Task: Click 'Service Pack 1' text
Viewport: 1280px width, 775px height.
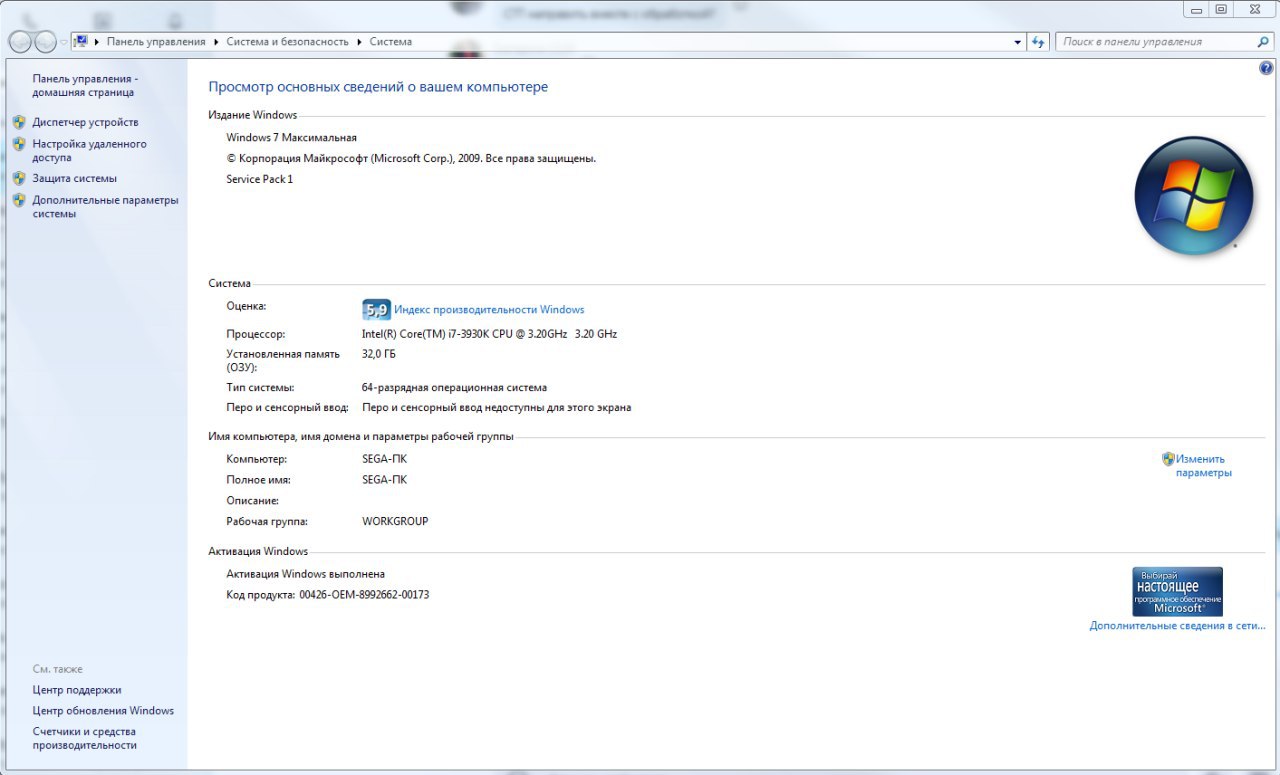Action: tap(260, 180)
